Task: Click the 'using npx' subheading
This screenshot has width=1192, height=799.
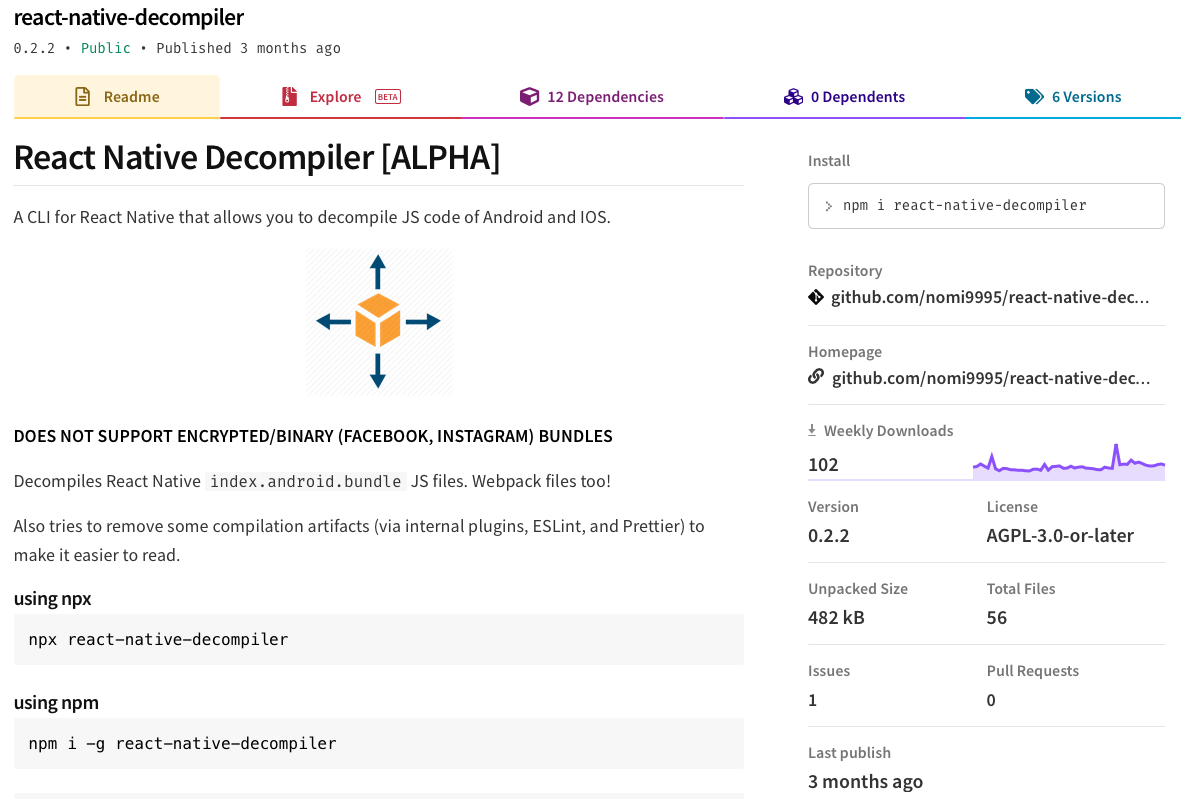Action: [52, 598]
